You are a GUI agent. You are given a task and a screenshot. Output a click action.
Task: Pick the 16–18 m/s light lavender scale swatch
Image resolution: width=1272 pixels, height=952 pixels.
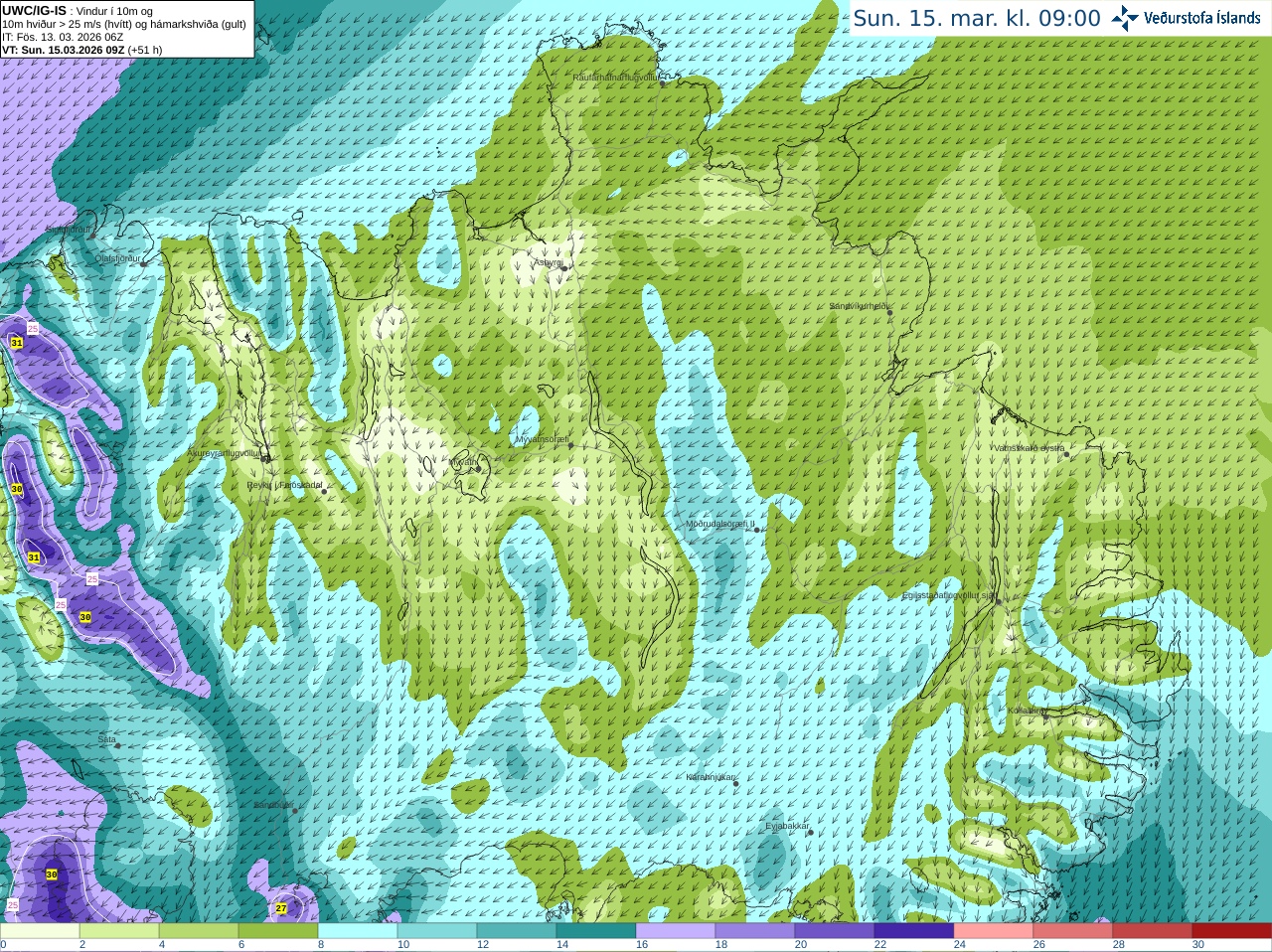tap(676, 931)
